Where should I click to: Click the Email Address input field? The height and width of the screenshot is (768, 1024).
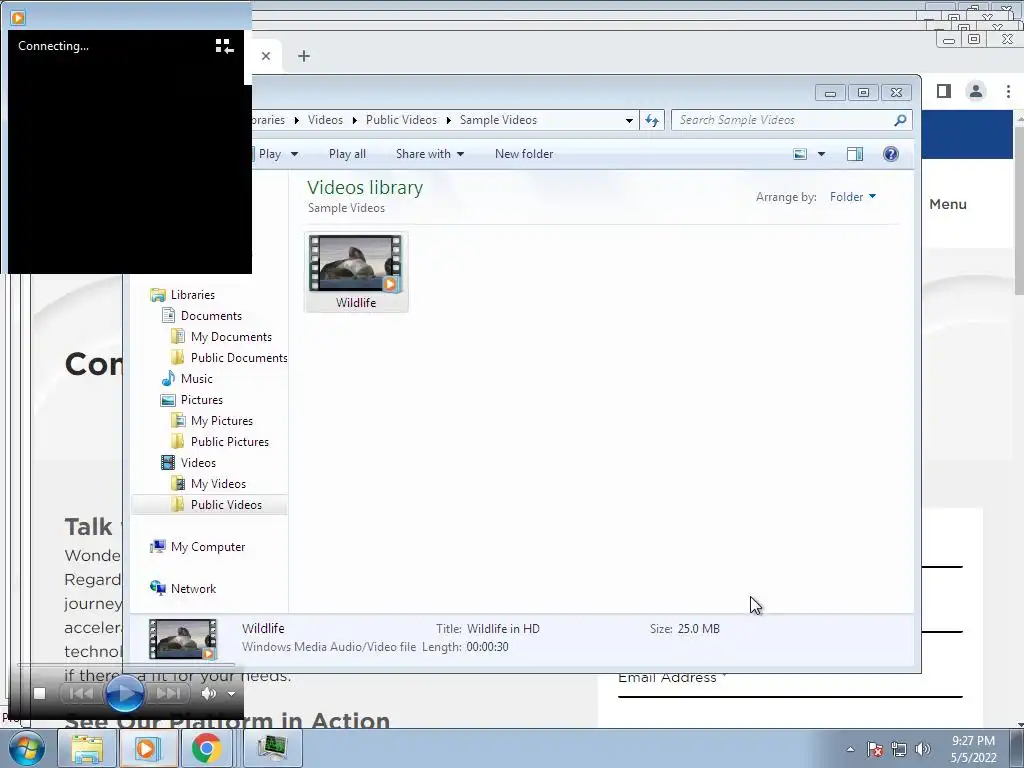click(790, 684)
